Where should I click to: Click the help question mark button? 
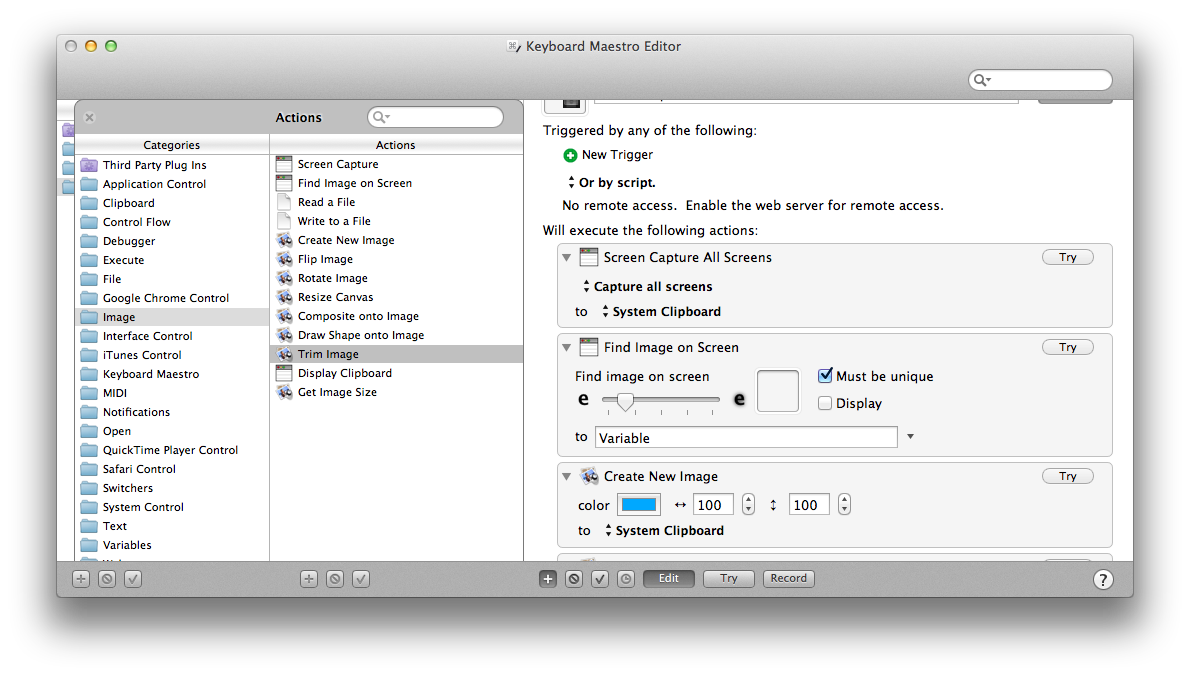(1102, 579)
